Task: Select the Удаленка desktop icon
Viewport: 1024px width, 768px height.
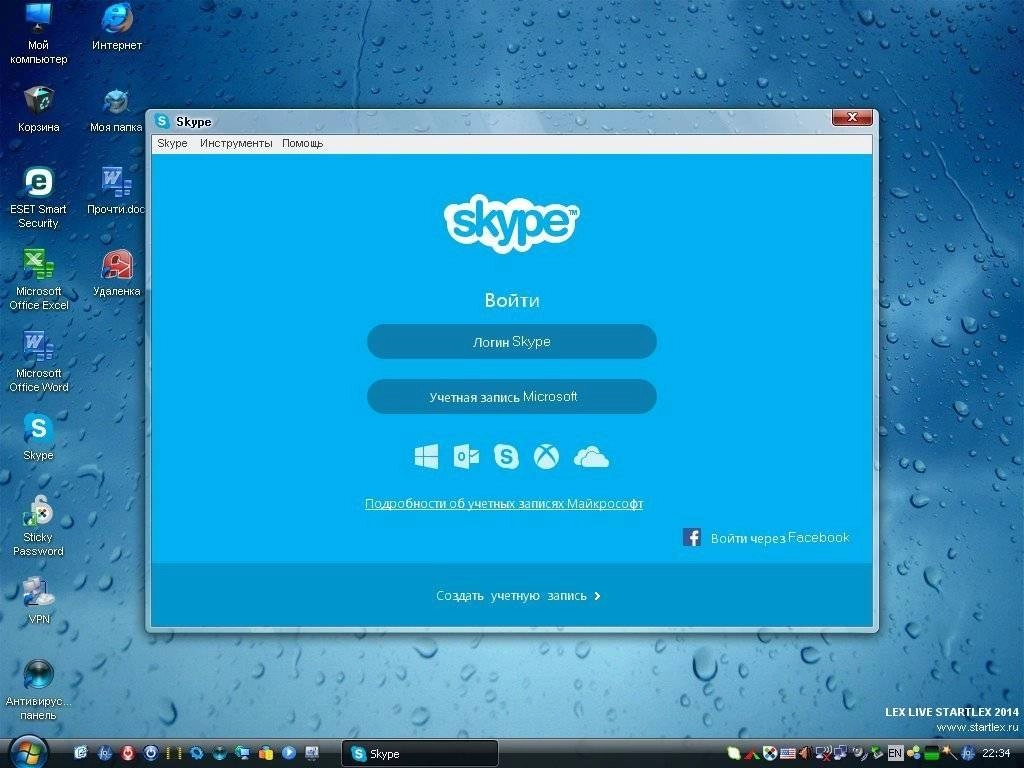Action: [117, 273]
